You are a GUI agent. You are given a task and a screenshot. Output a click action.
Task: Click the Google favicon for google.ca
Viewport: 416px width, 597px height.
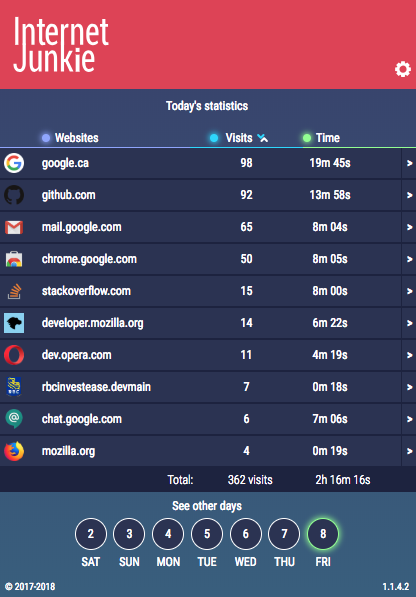(x=14, y=163)
